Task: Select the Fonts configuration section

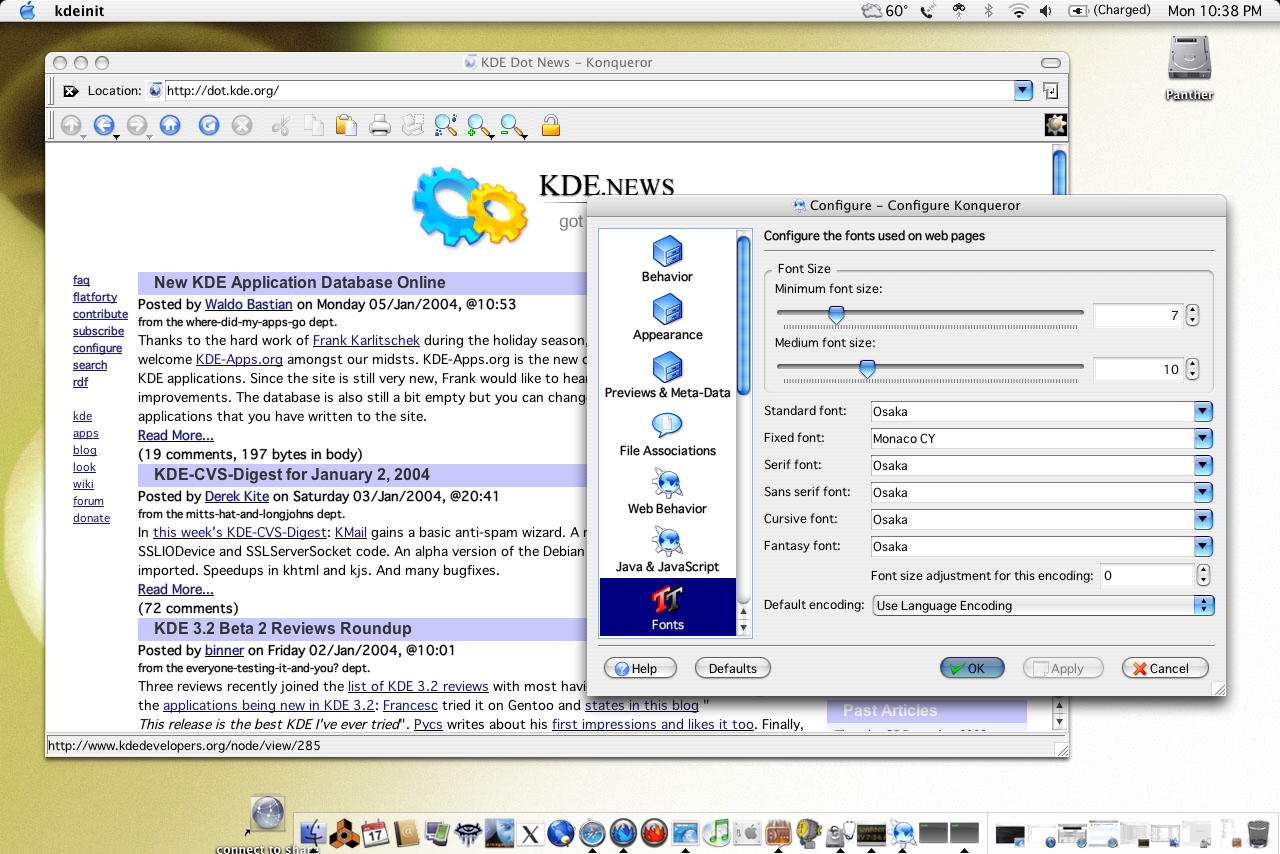Action: pos(667,608)
